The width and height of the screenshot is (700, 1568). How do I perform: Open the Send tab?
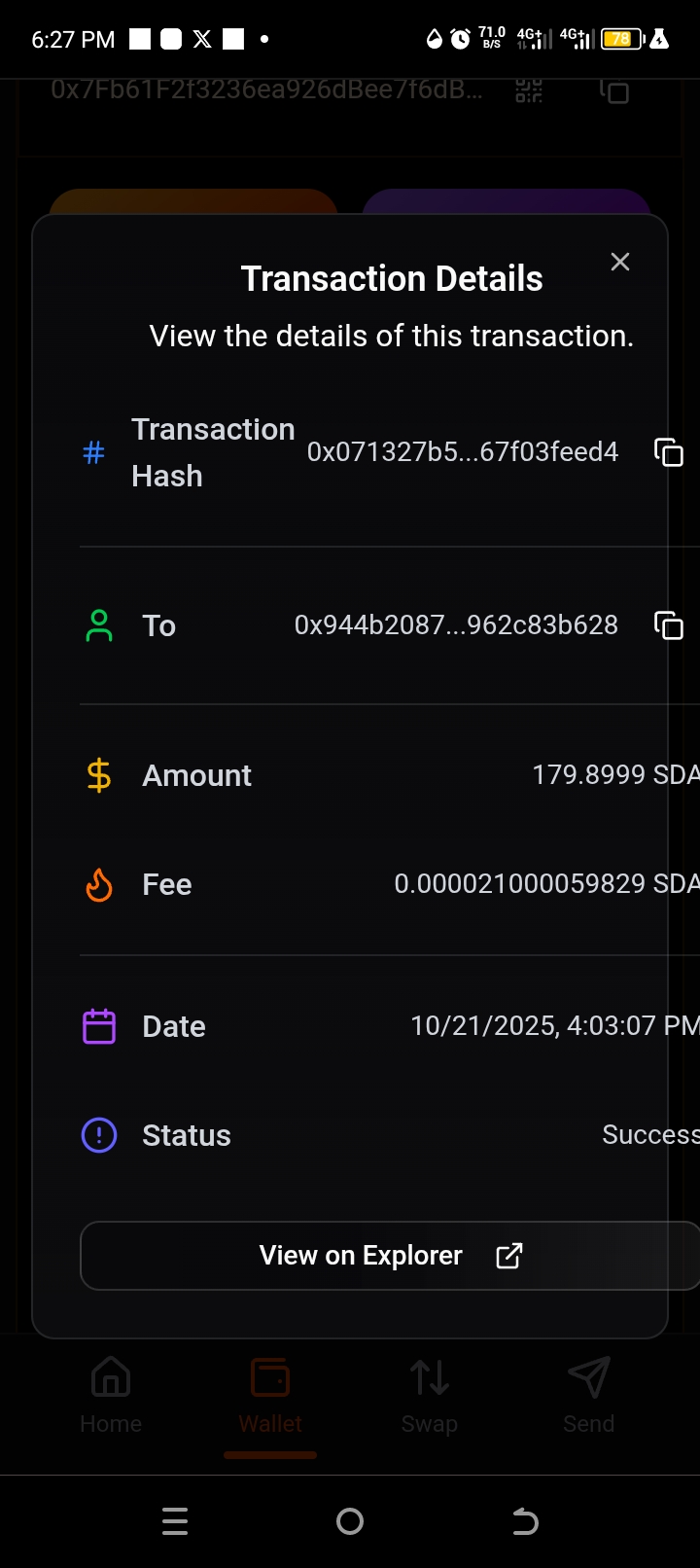coord(588,1395)
